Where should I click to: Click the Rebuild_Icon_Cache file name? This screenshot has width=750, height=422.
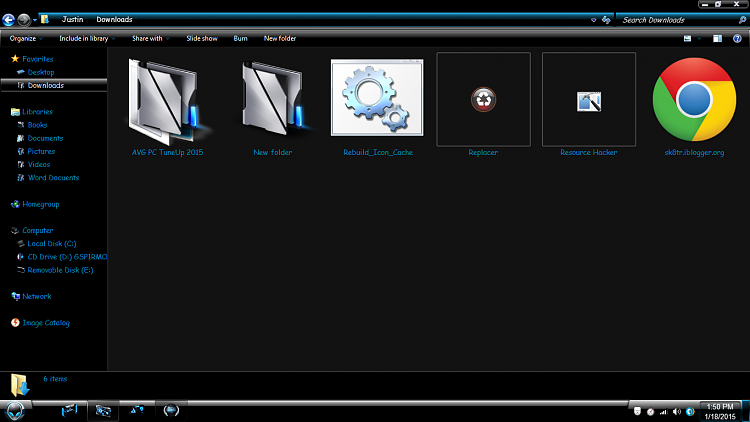click(378, 152)
